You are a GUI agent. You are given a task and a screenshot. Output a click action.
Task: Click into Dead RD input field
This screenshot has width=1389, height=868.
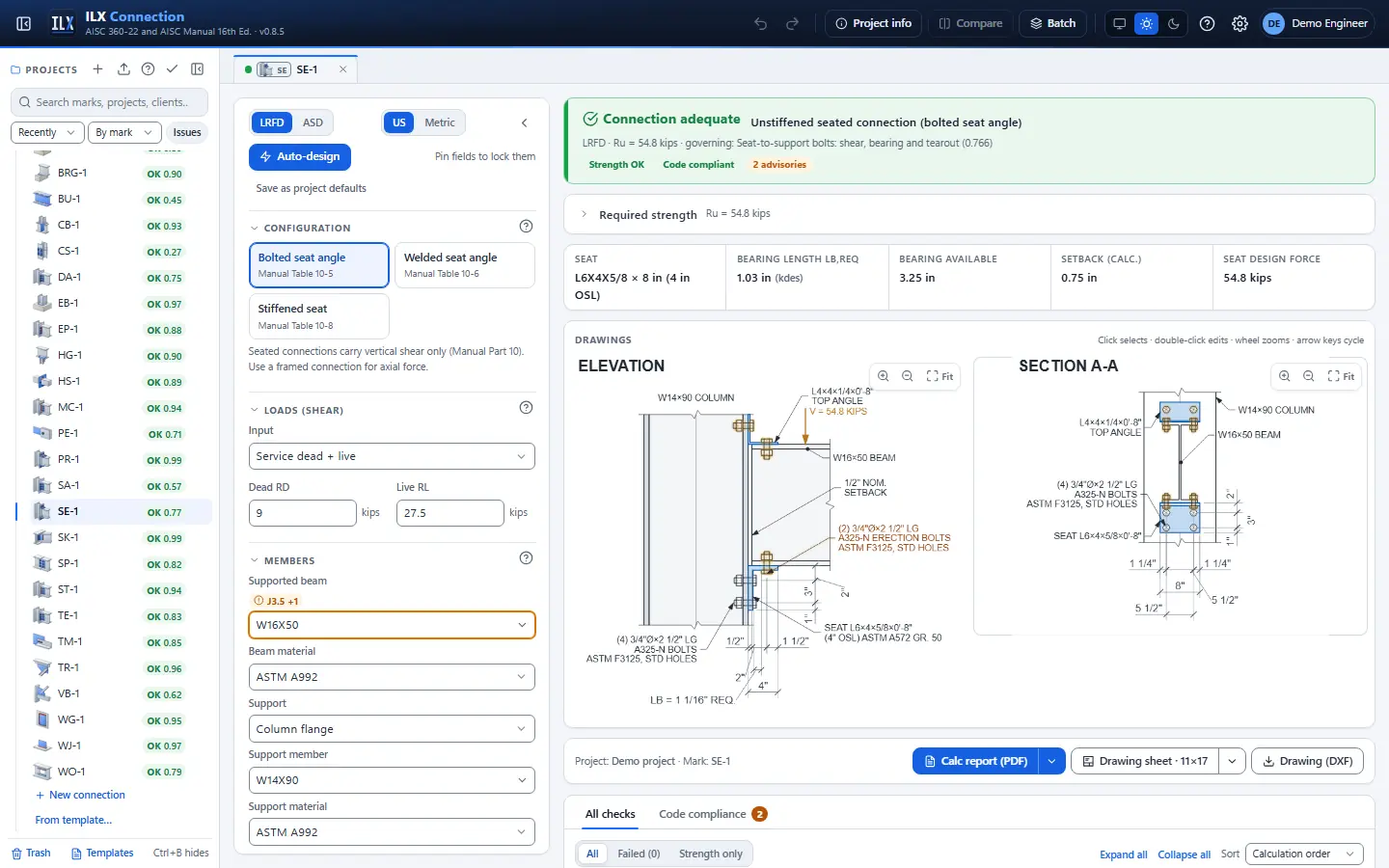(303, 513)
